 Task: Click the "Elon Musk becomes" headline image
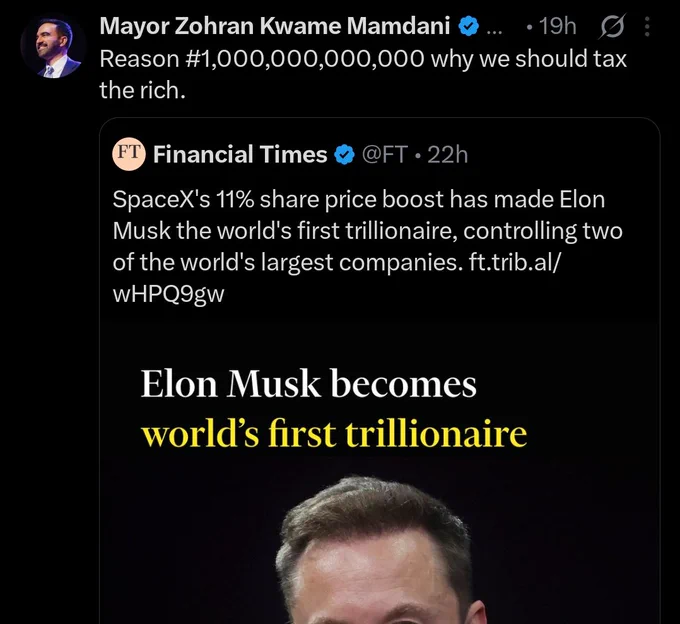coord(308,384)
